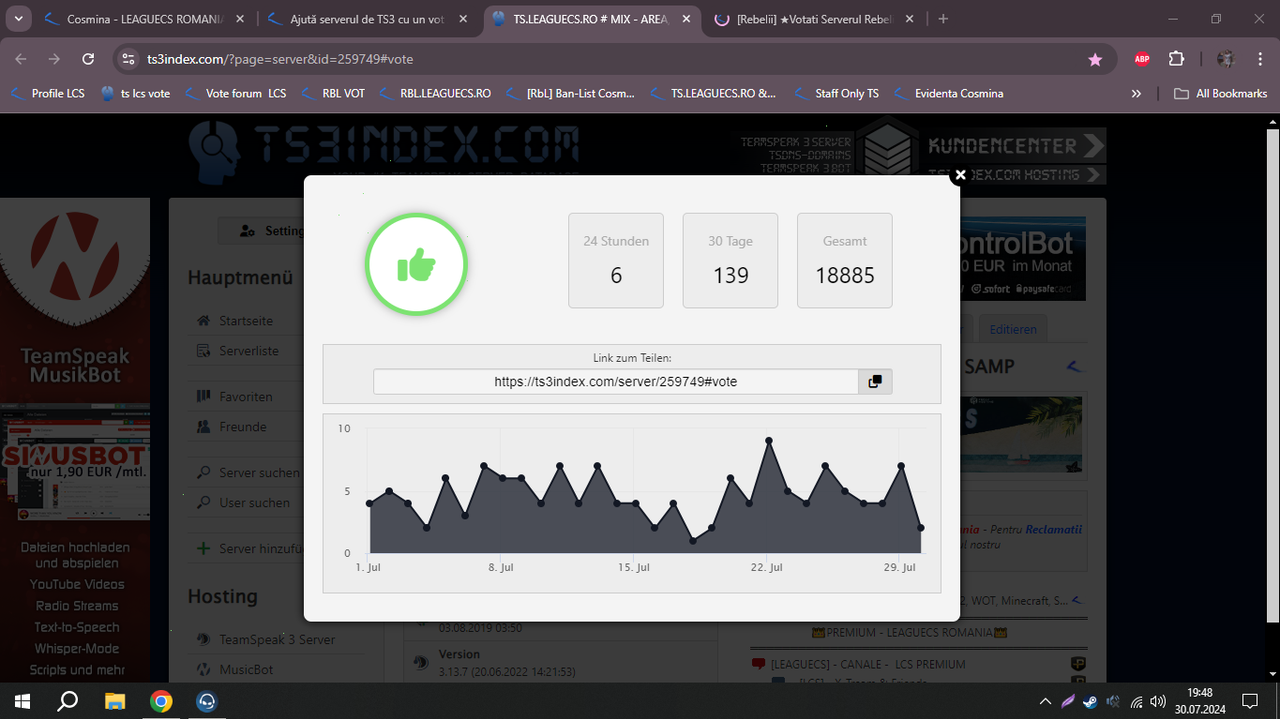
Task: Expand hidden bookmarks with chevron
Action: 1136,93
